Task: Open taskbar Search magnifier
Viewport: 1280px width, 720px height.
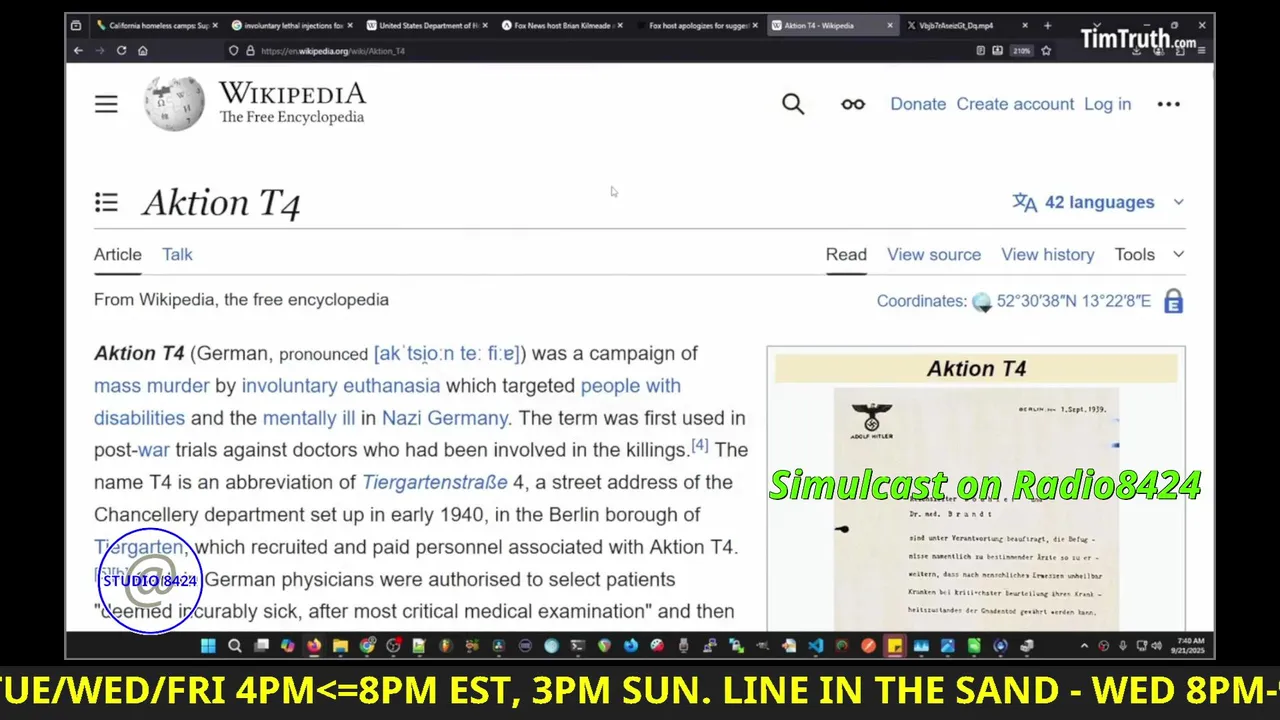Action: click(235, 646)
